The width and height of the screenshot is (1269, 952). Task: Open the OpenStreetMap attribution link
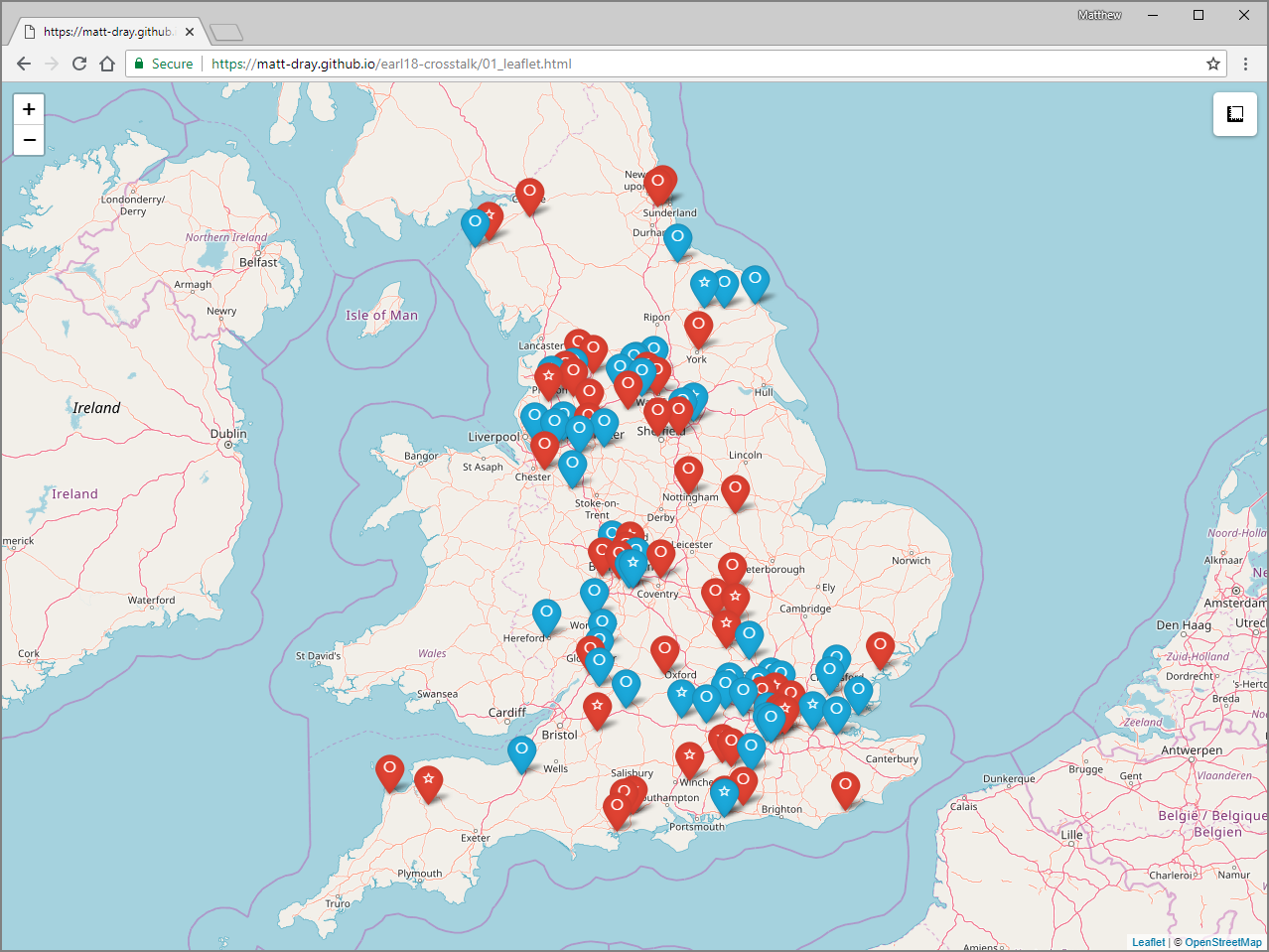pos(1223,942)
